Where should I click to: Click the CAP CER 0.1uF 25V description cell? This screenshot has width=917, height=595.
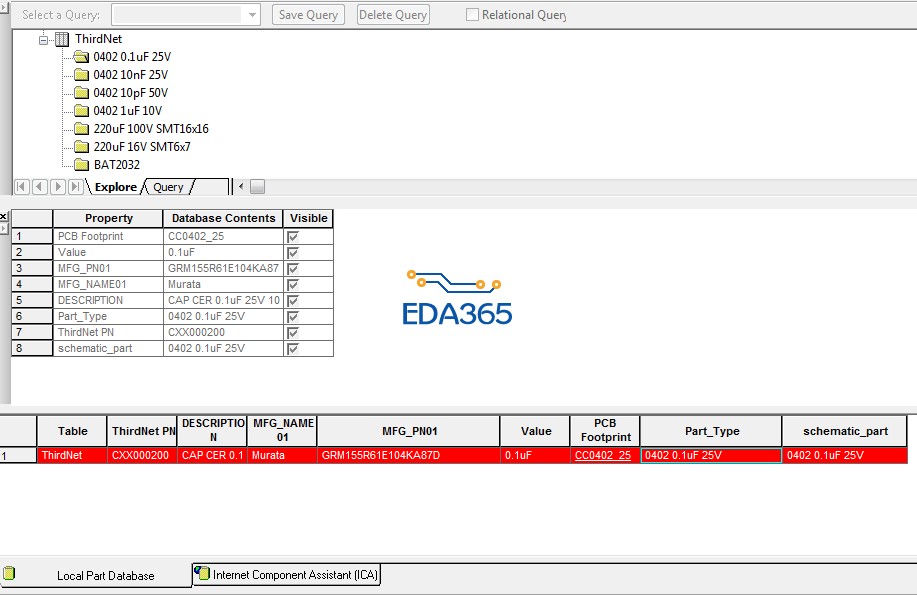(223, 300)
